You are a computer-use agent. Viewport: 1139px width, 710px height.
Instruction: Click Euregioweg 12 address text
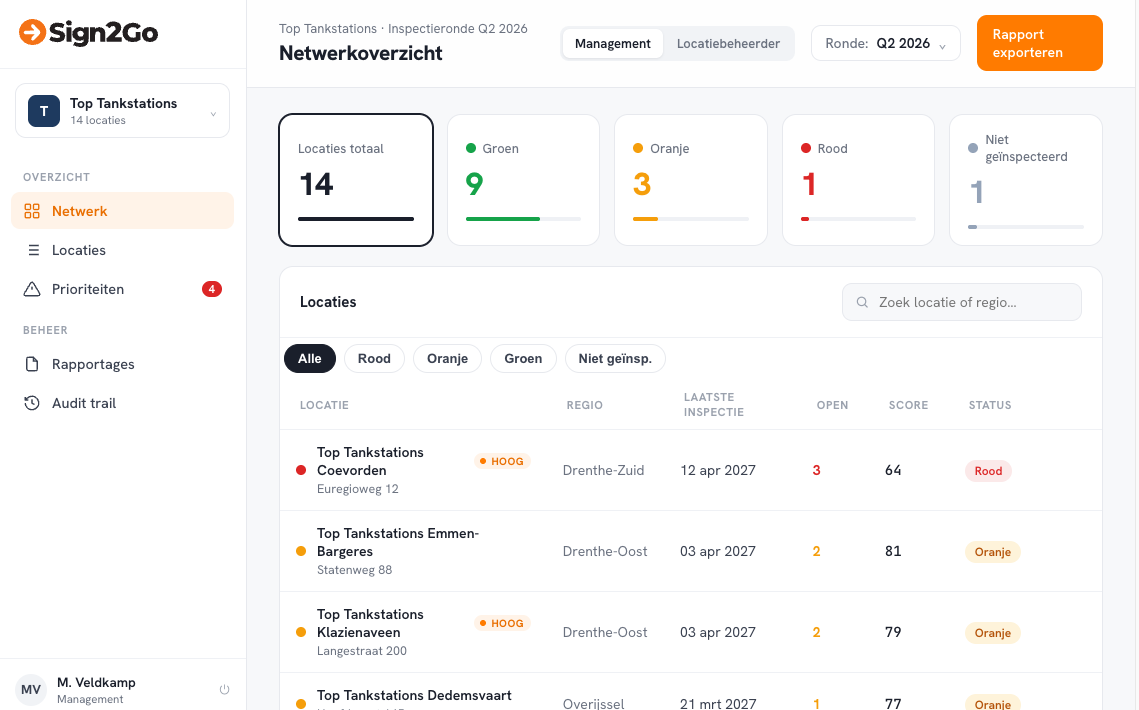pos(357,489)
